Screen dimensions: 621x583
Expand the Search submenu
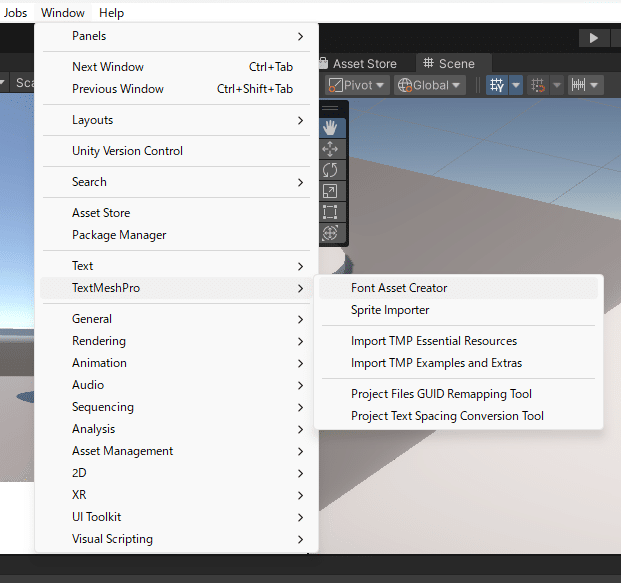pos(176,182)
